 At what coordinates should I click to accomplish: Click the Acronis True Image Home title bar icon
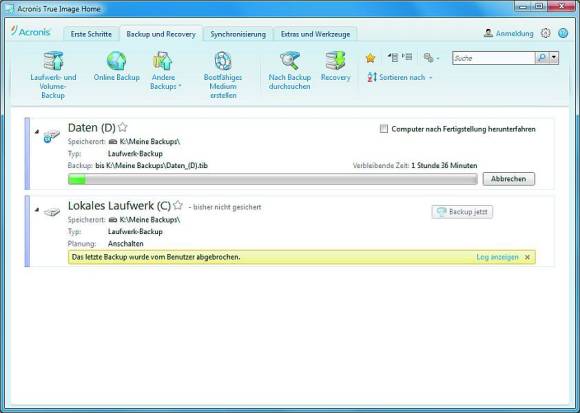pos(9,9)
